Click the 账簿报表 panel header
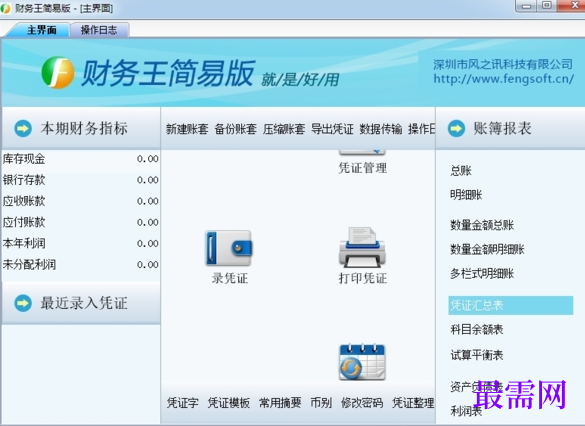Viewport: 585px width, 426px height. 510,129
